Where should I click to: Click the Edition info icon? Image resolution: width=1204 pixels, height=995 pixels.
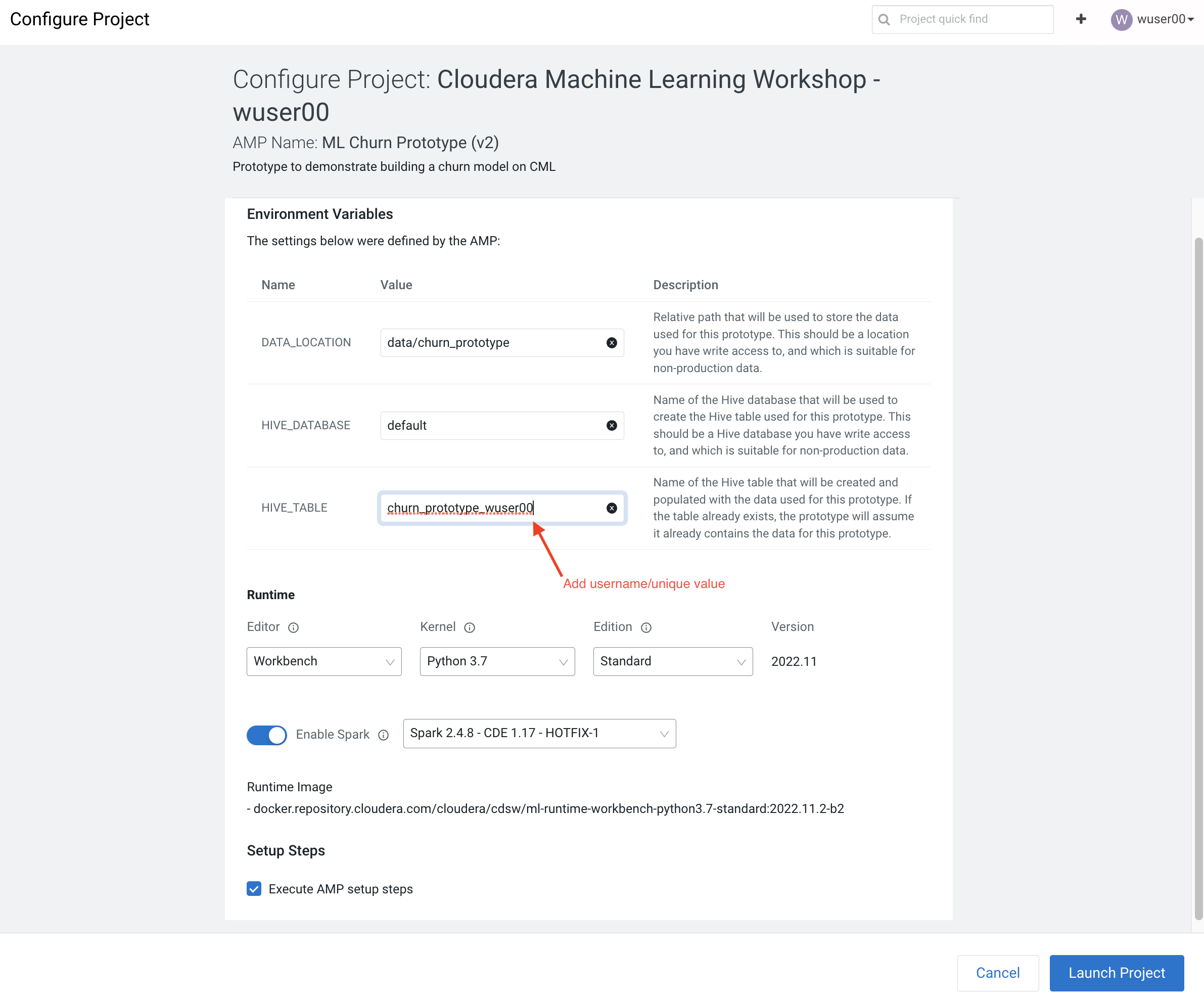point(646,627)
